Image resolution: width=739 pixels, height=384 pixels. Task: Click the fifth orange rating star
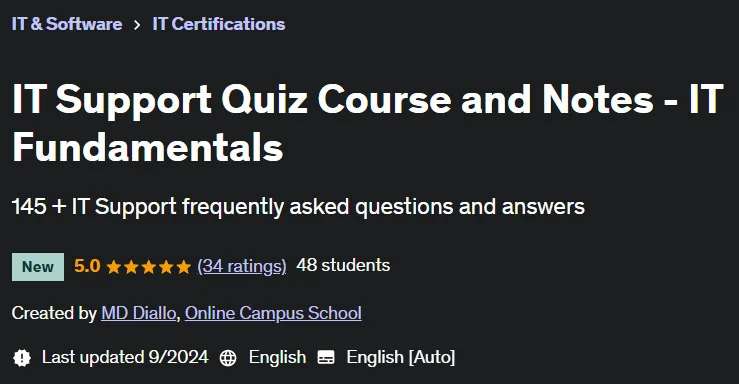(183, 267)
